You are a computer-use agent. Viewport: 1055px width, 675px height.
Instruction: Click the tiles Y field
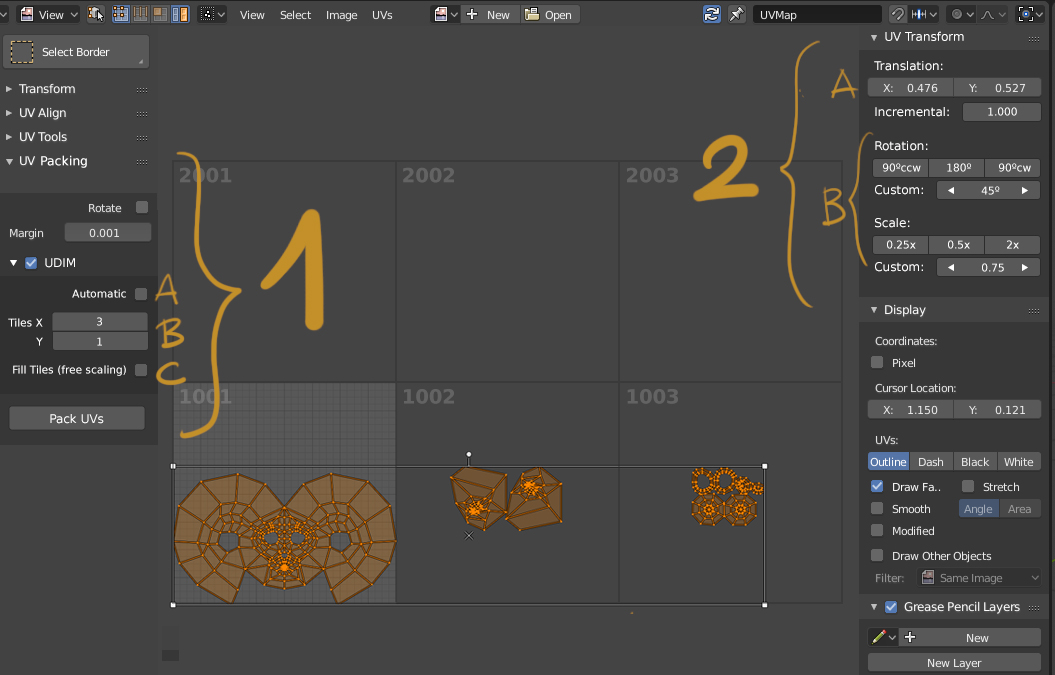click(x=100, y=342)
